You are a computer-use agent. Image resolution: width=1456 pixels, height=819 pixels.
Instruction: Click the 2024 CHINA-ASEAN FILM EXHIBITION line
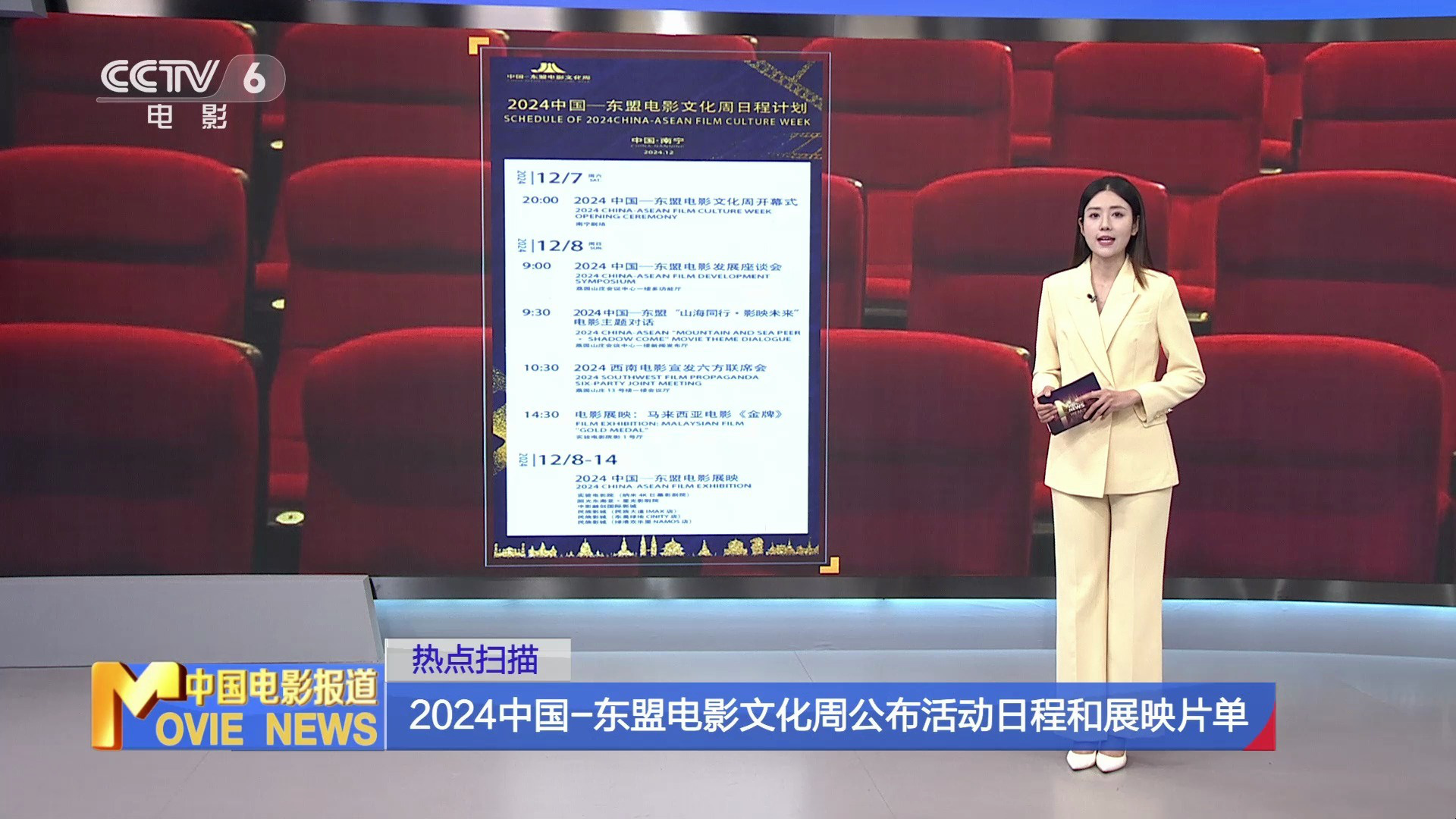(663, 486)
